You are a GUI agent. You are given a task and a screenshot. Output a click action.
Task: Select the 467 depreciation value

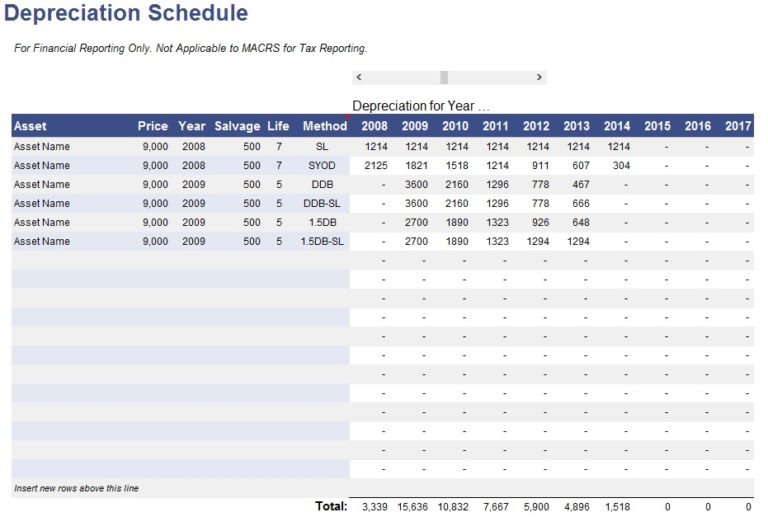pyautogui.click(x=581, y=185)
